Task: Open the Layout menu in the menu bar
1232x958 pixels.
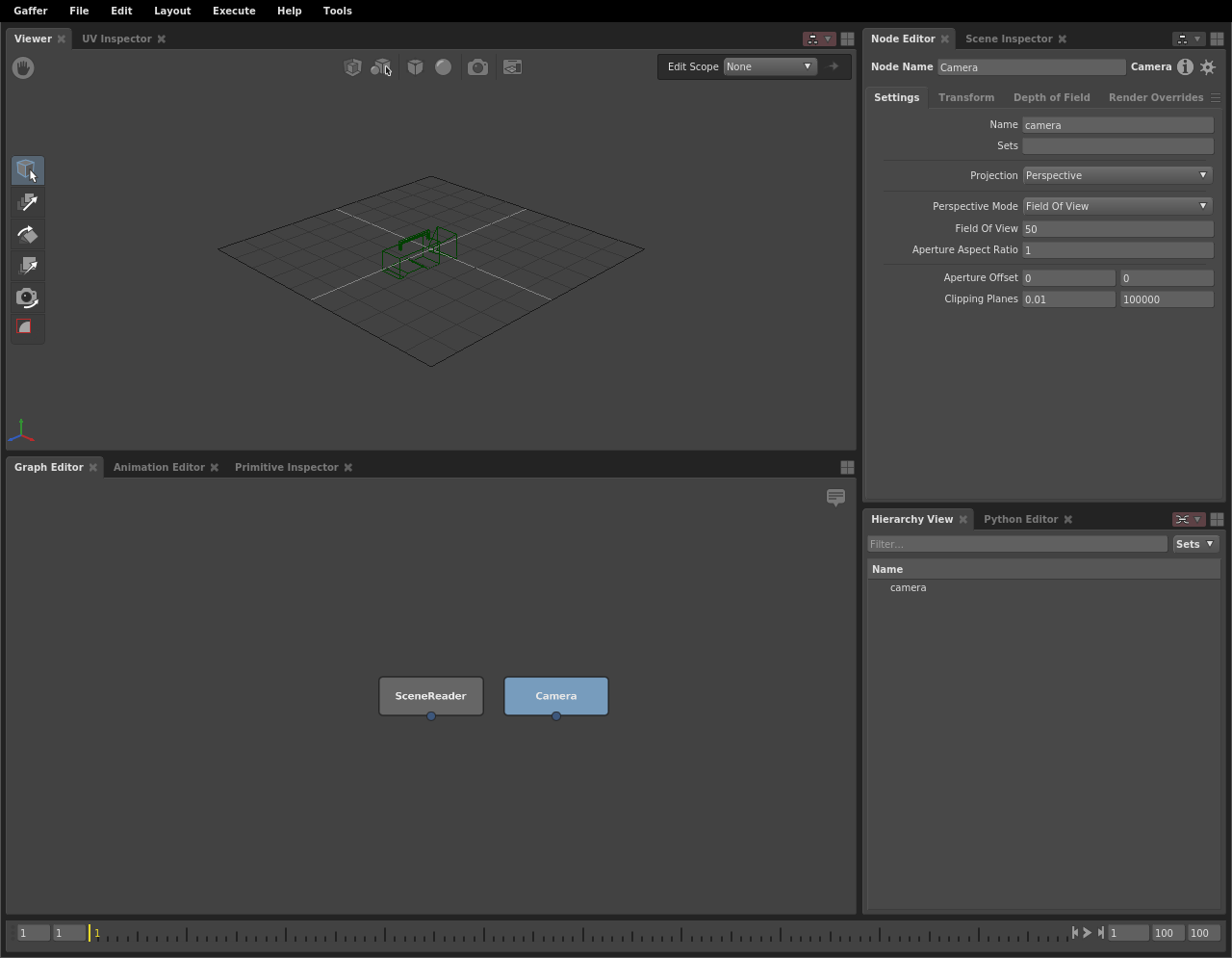Action: [172, 11]
